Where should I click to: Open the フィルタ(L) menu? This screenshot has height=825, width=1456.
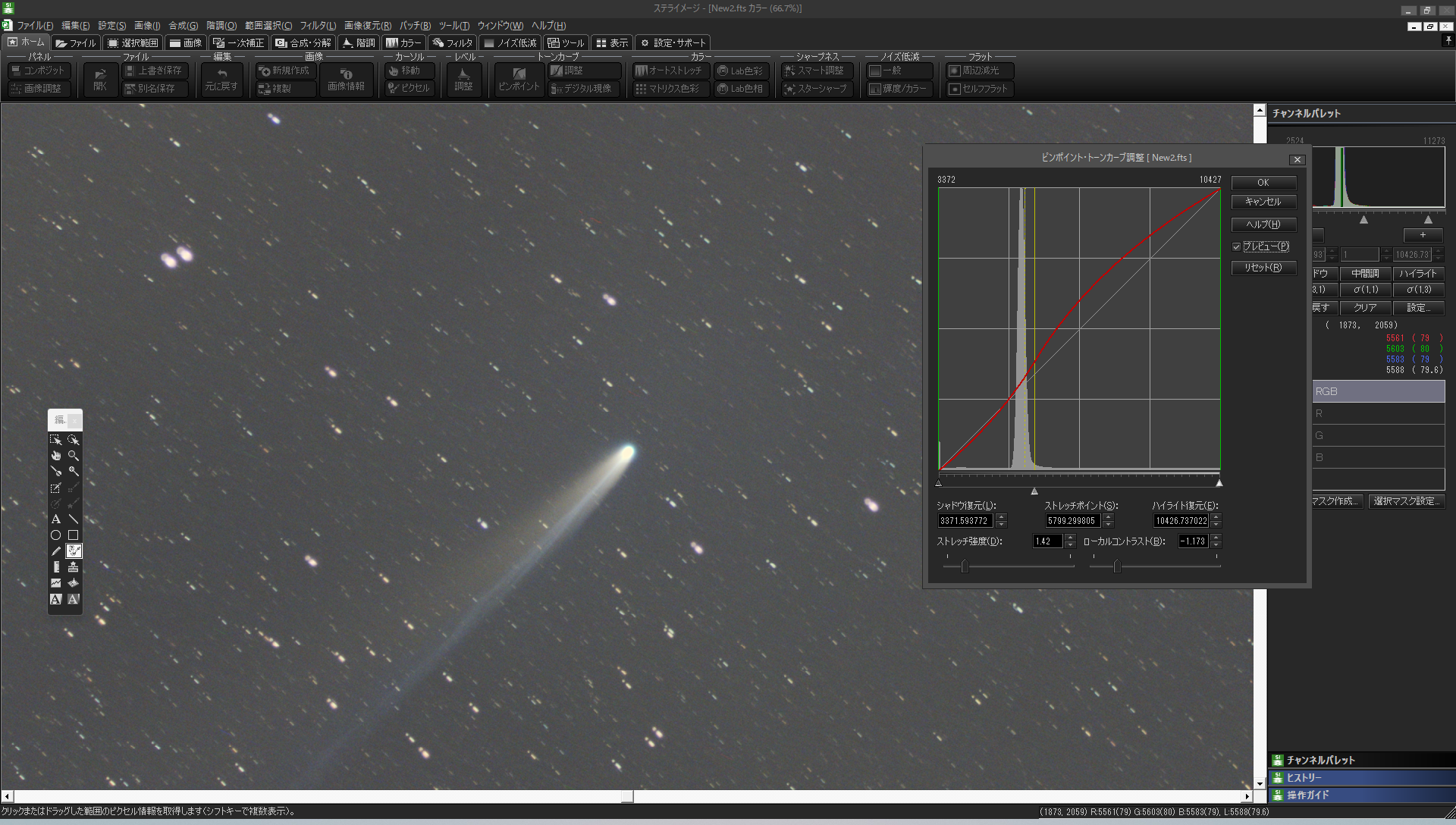(x=317, y=26)
